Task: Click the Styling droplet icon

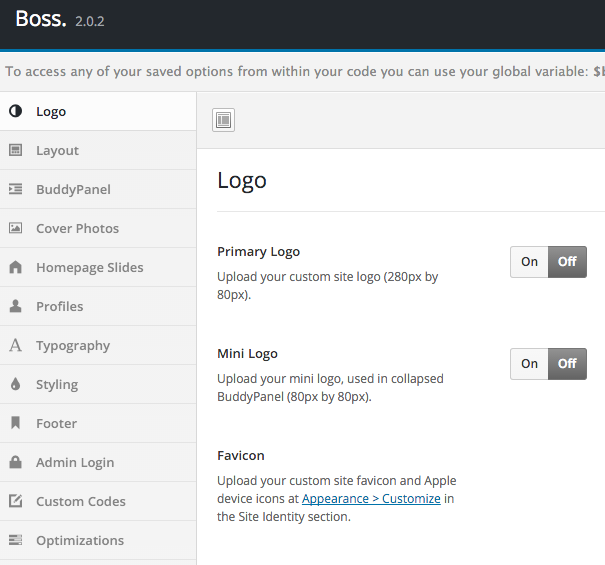Action: click(x=15, y=384)
